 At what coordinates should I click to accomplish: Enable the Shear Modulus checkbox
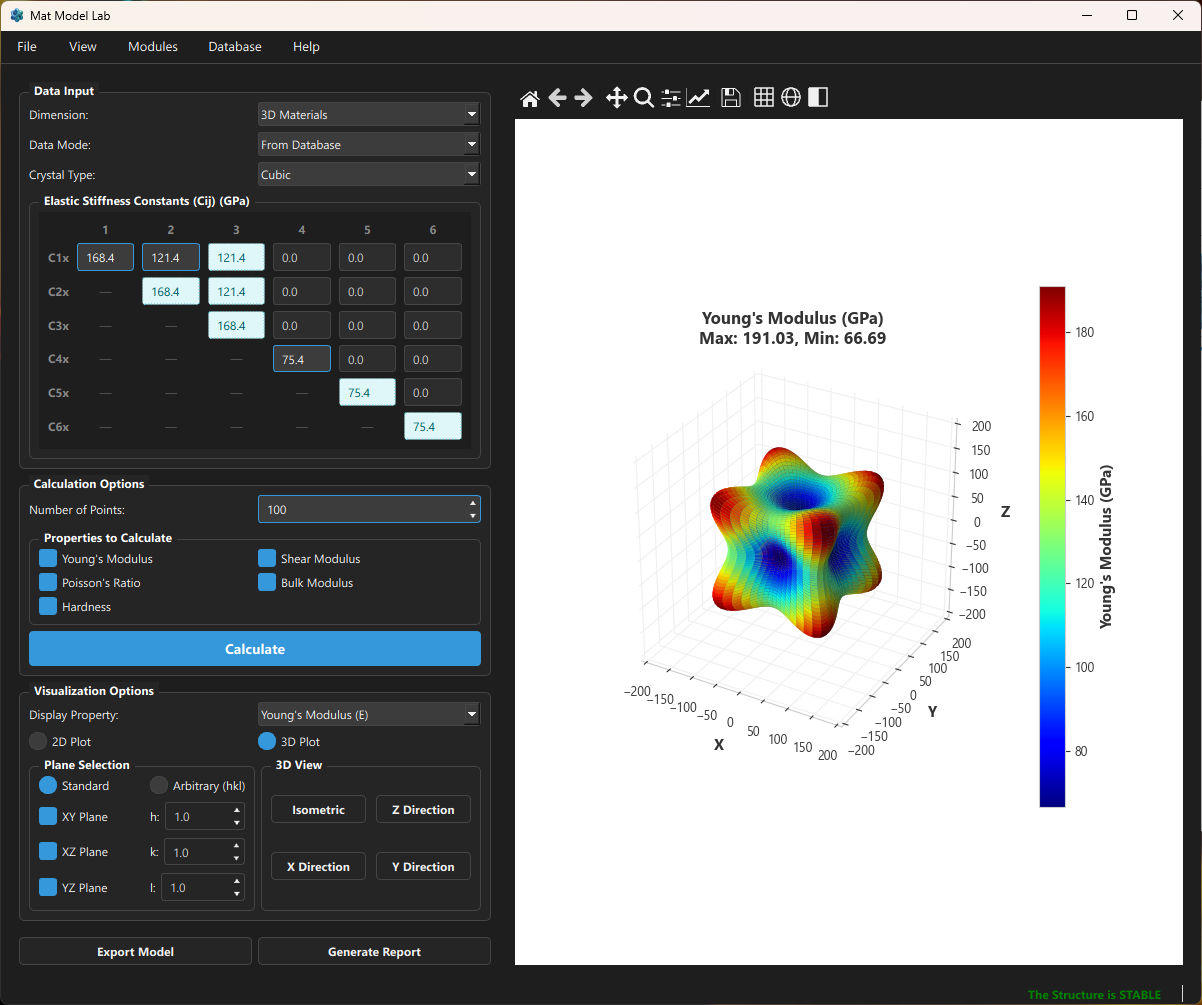(x=267, y=558)
